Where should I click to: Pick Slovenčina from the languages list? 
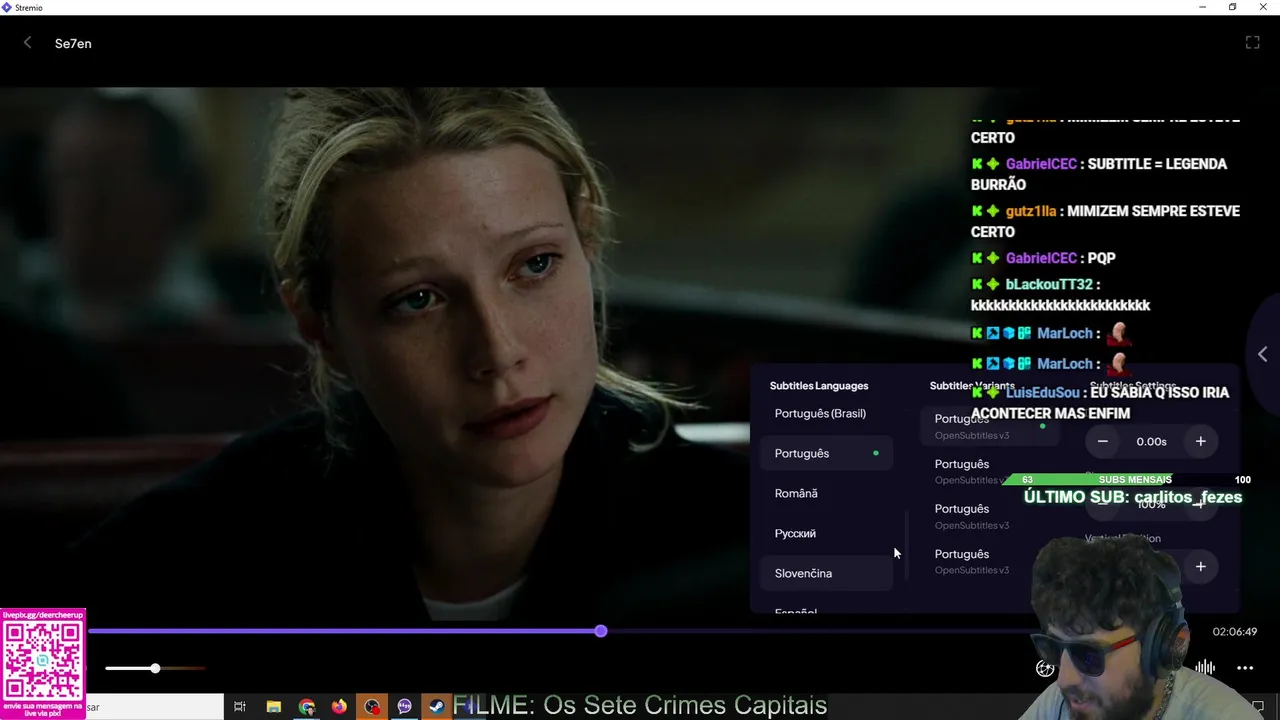[826, 573]
